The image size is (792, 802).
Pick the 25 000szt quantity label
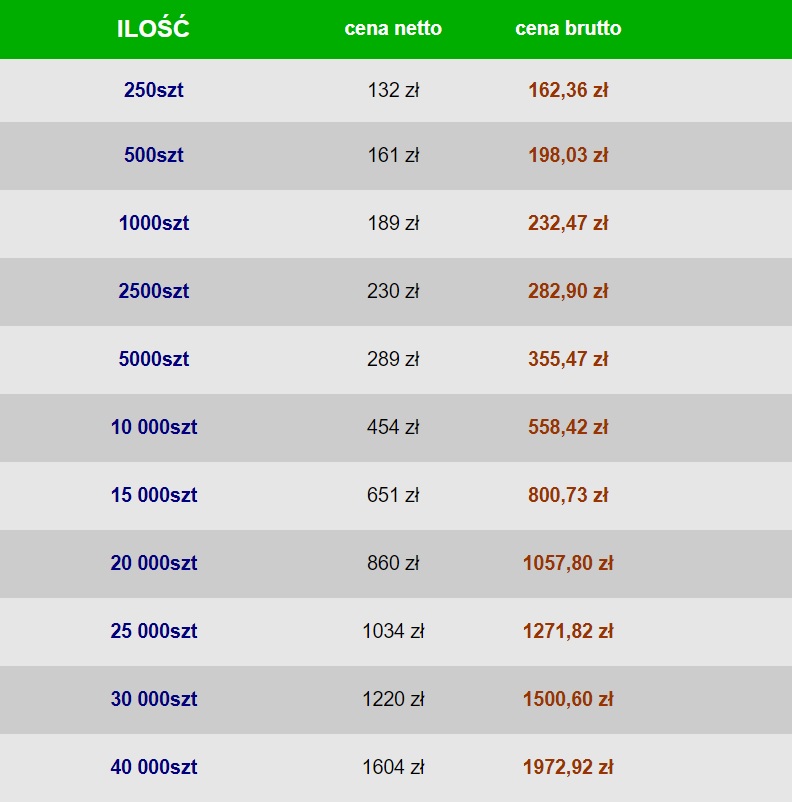click(154, 632)
